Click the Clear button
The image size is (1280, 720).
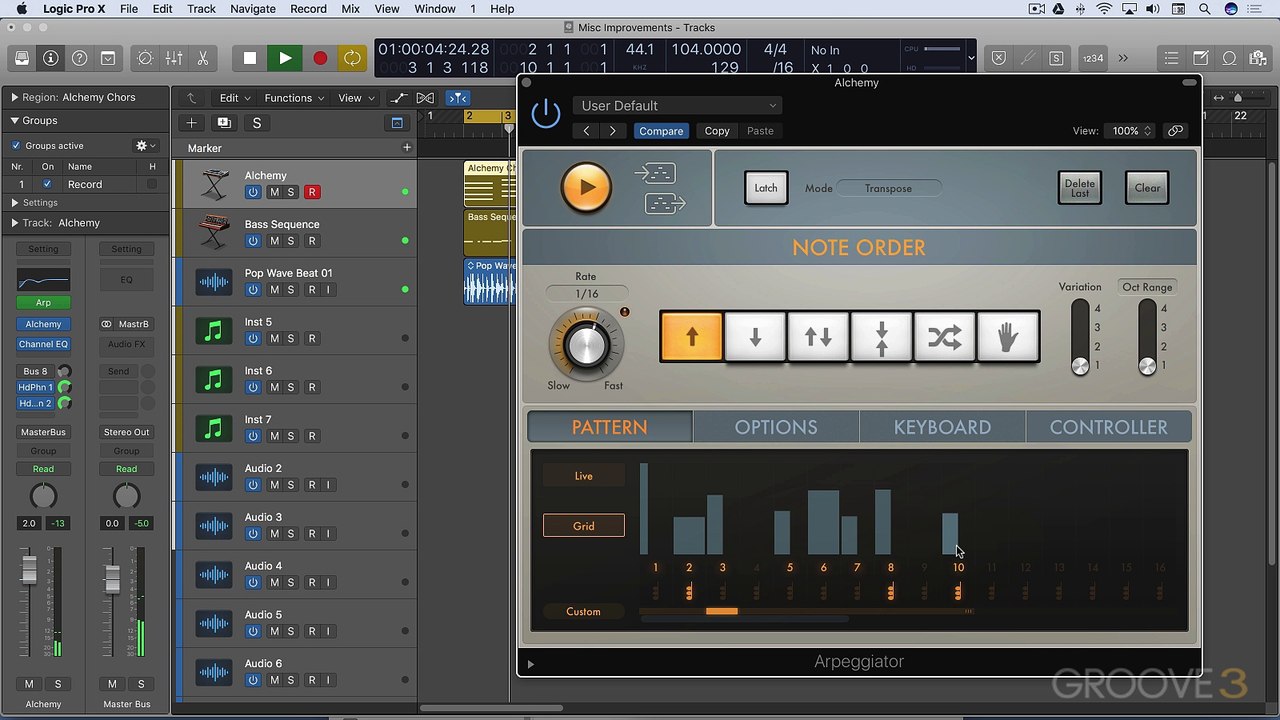point(1147,188)
